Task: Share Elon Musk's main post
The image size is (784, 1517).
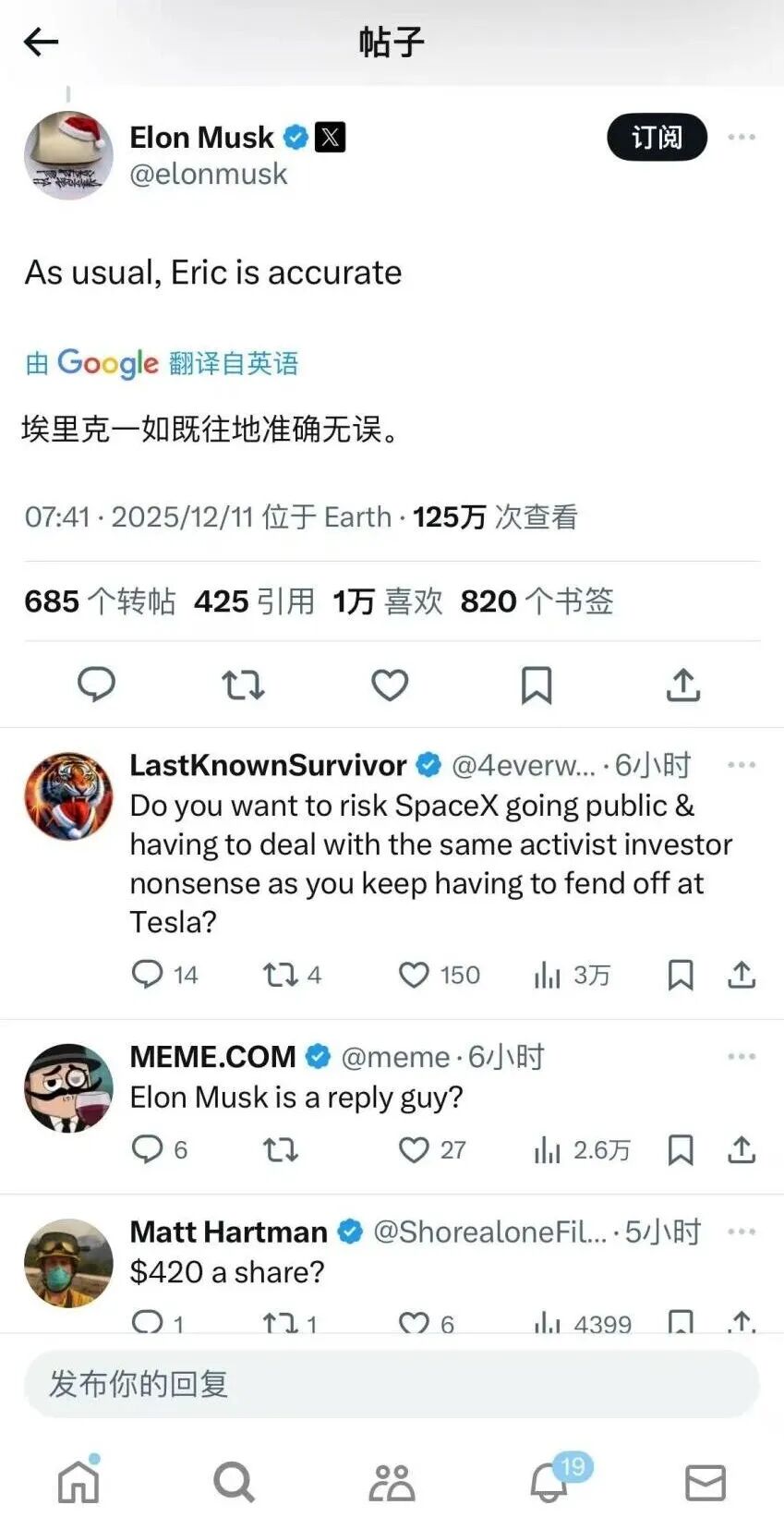Action: 683,685
